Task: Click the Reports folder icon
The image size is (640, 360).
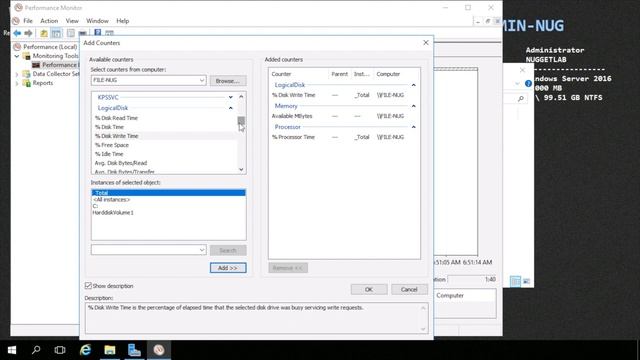Action: point(27,83)
